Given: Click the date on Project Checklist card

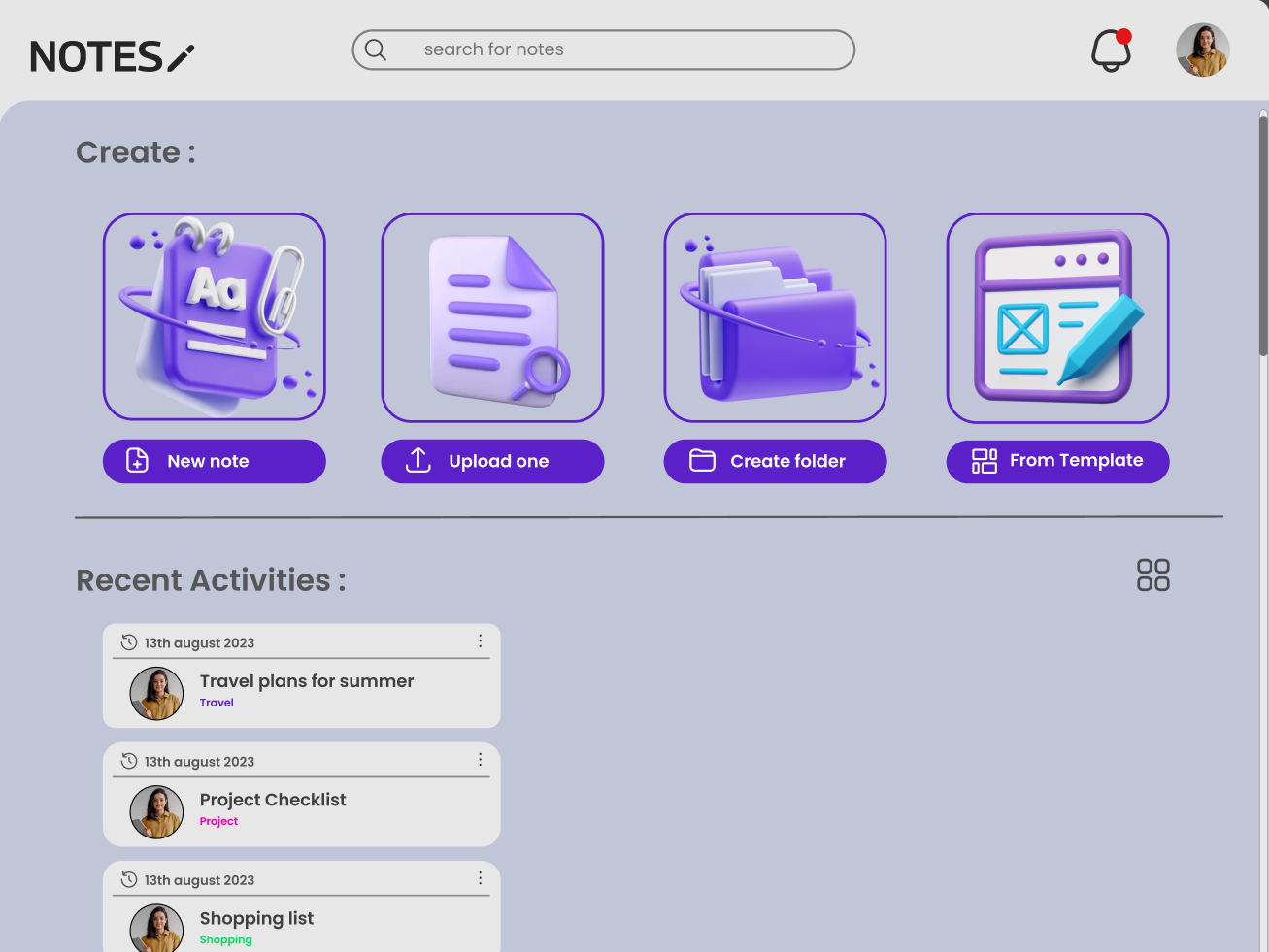Looking at the screenshot, I should (199, 762).
